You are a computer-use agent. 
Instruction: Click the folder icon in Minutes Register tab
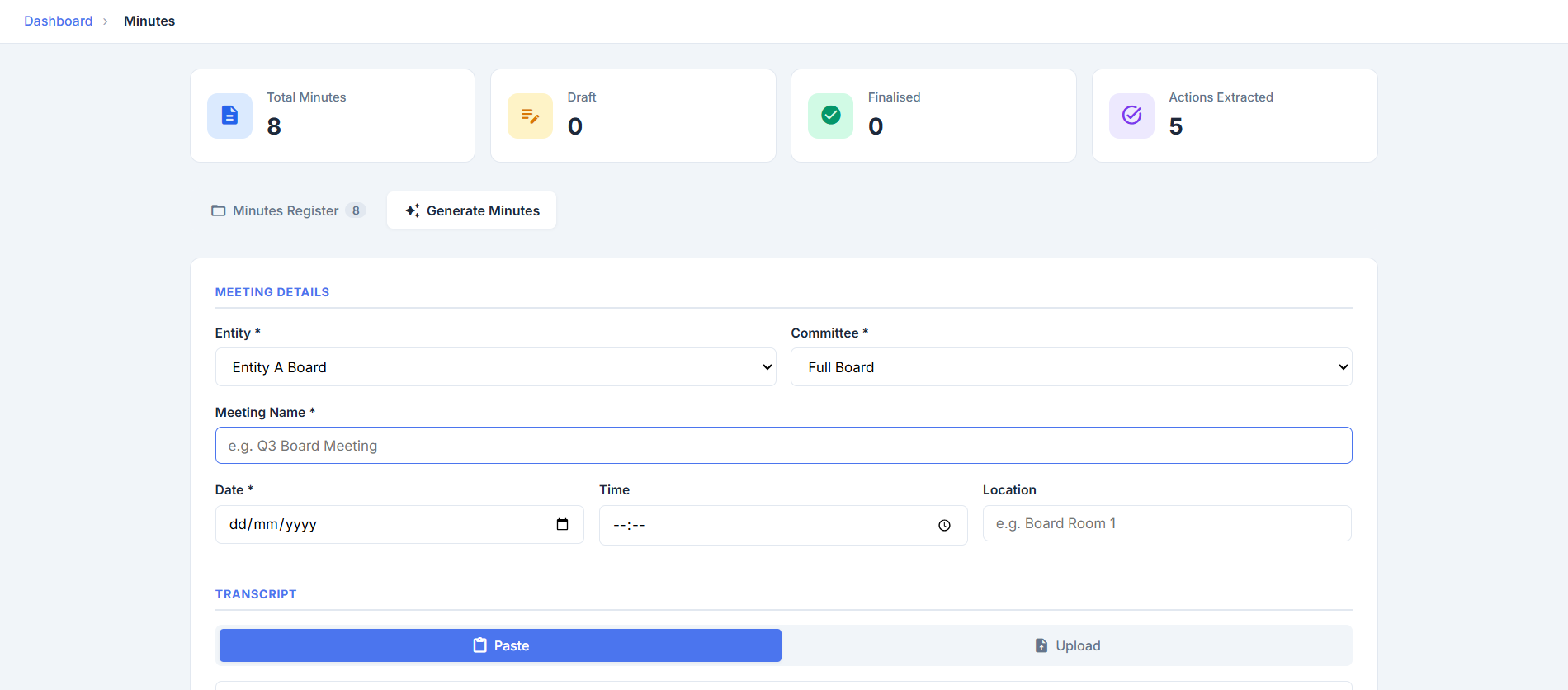click(219, 210)
